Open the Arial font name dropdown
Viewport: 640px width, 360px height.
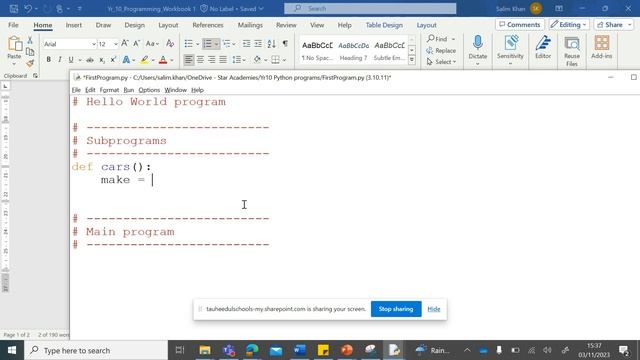93,44
